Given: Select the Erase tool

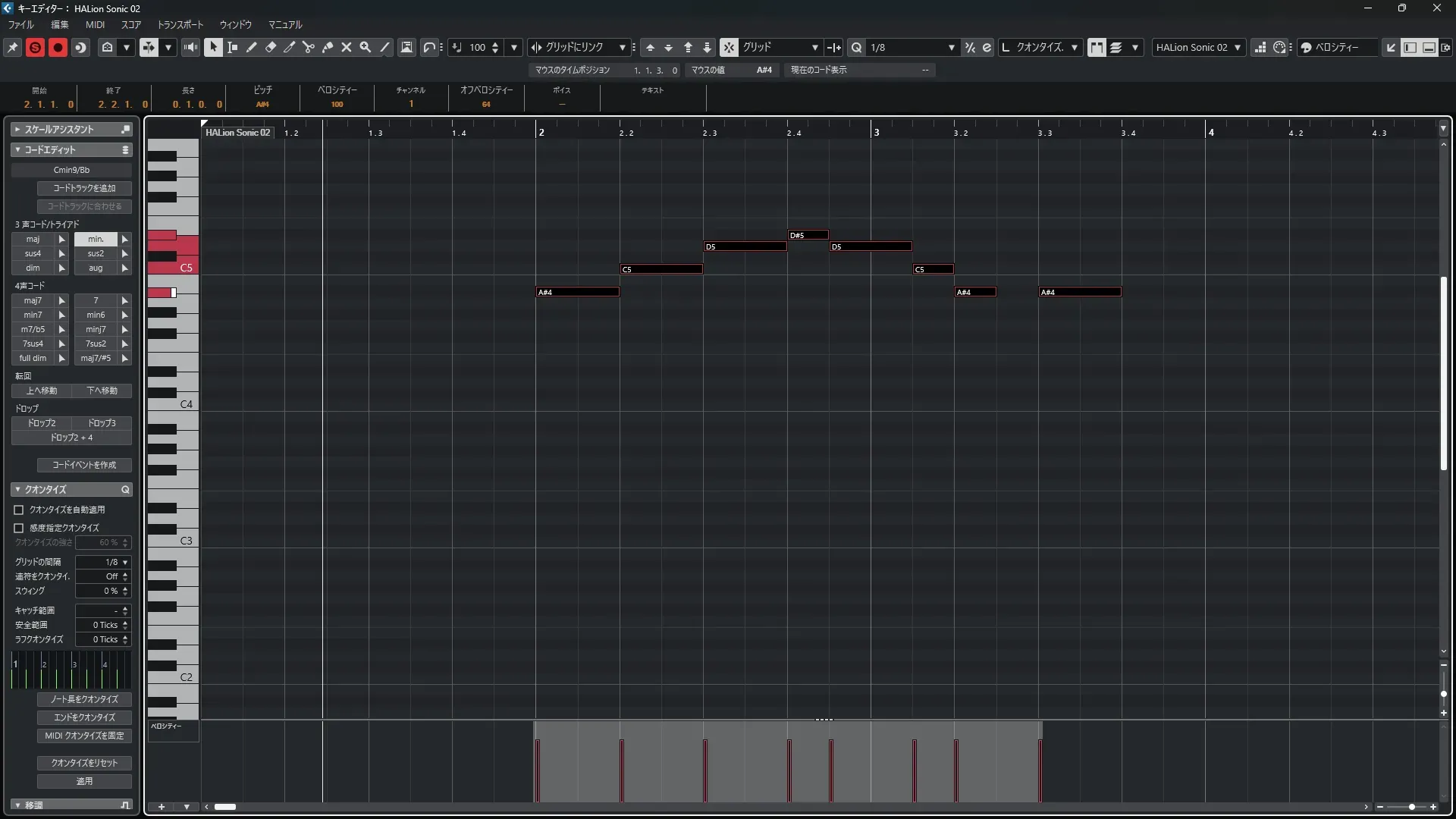Looking at the screenshot, I should (x=271, y=47).
